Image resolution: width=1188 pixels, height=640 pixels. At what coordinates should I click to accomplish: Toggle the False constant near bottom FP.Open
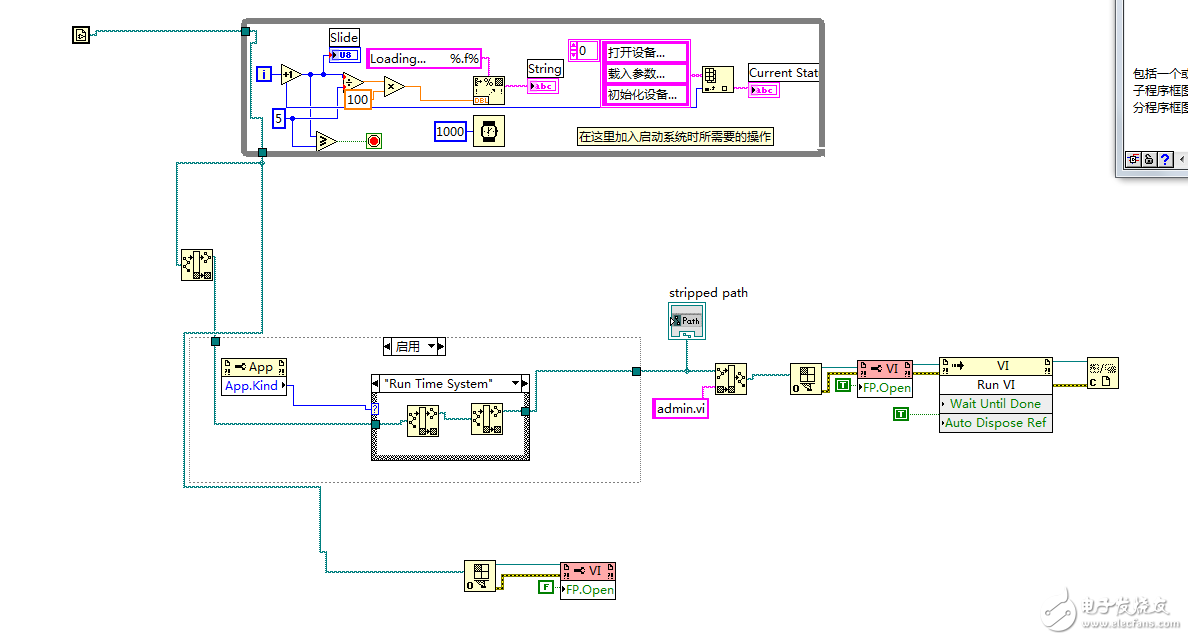coord(546,587)
